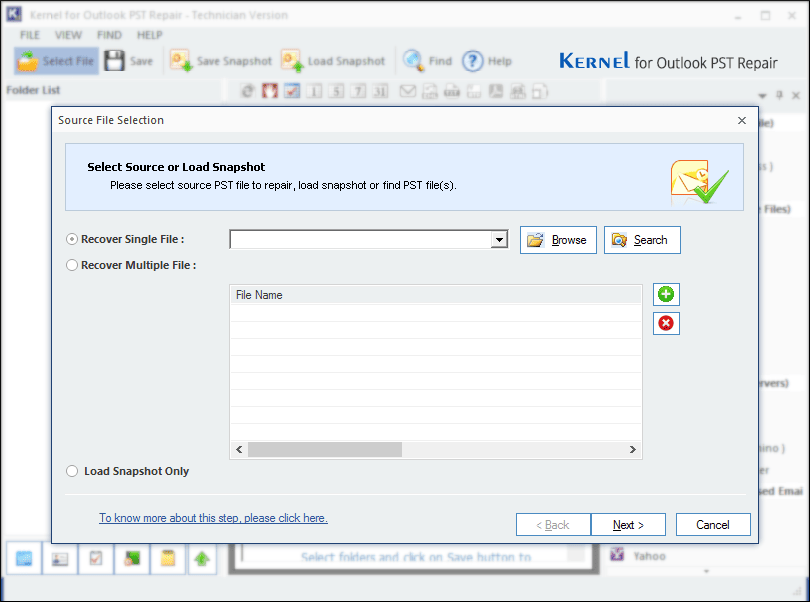Screen dimensions: 810x602
Task: Click the EML file export icon
Action: click(430, 91)
